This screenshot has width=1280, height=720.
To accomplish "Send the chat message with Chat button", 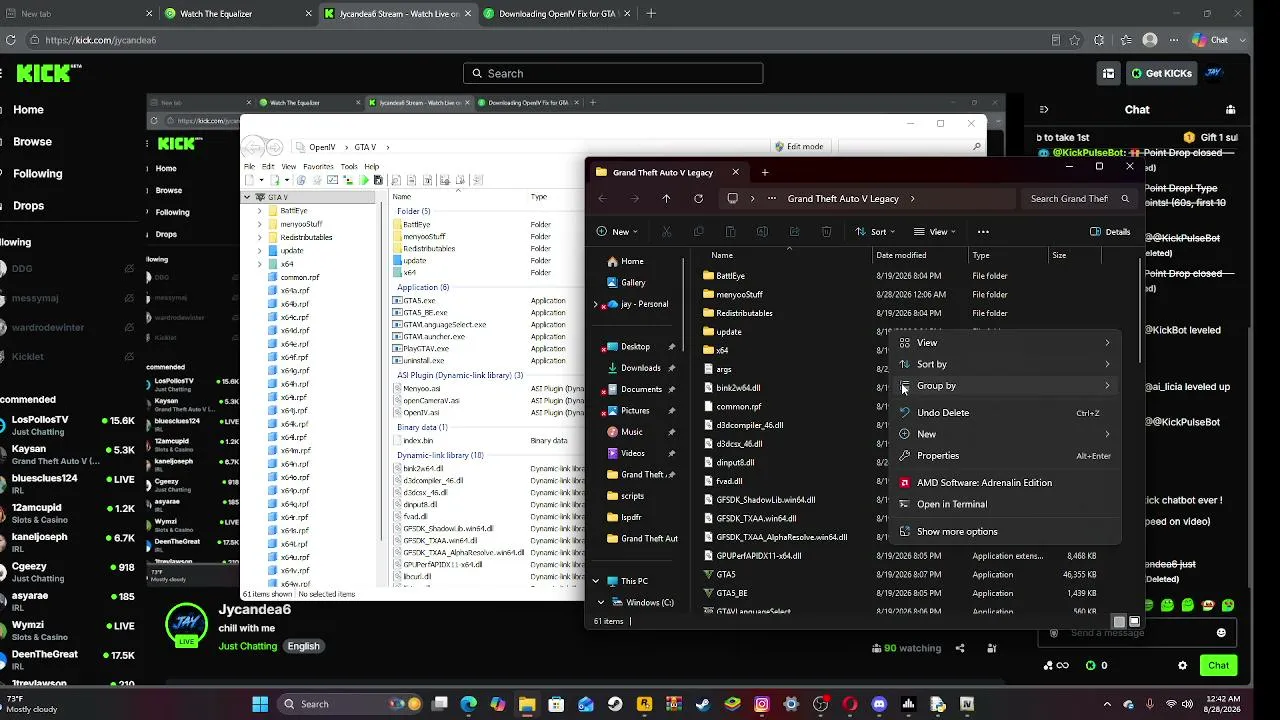I will tap(1218, 665).
